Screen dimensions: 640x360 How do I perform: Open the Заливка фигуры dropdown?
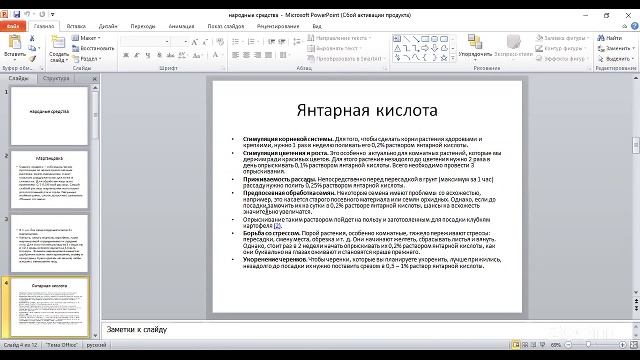click(563, 38)
